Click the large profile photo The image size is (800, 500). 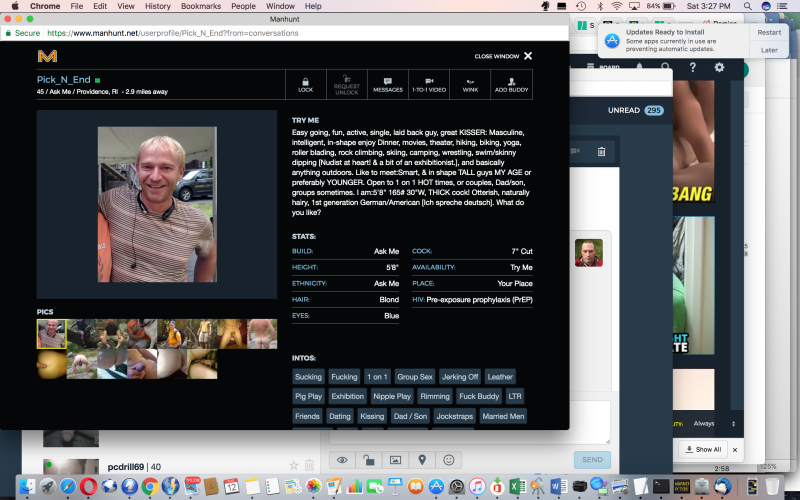pyautogui.click(x=157, y=205)
